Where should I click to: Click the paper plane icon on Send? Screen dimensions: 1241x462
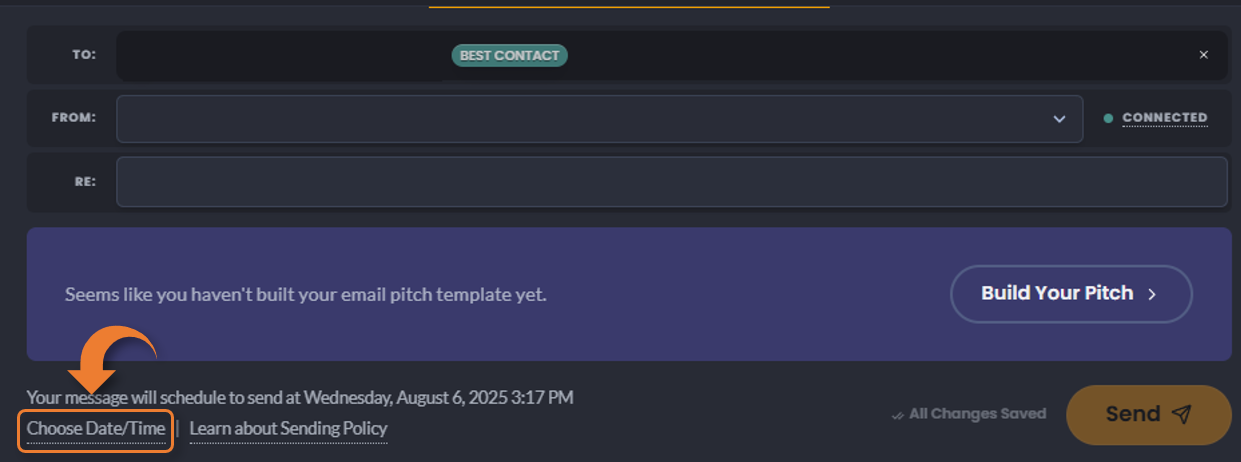[1182, 414]
